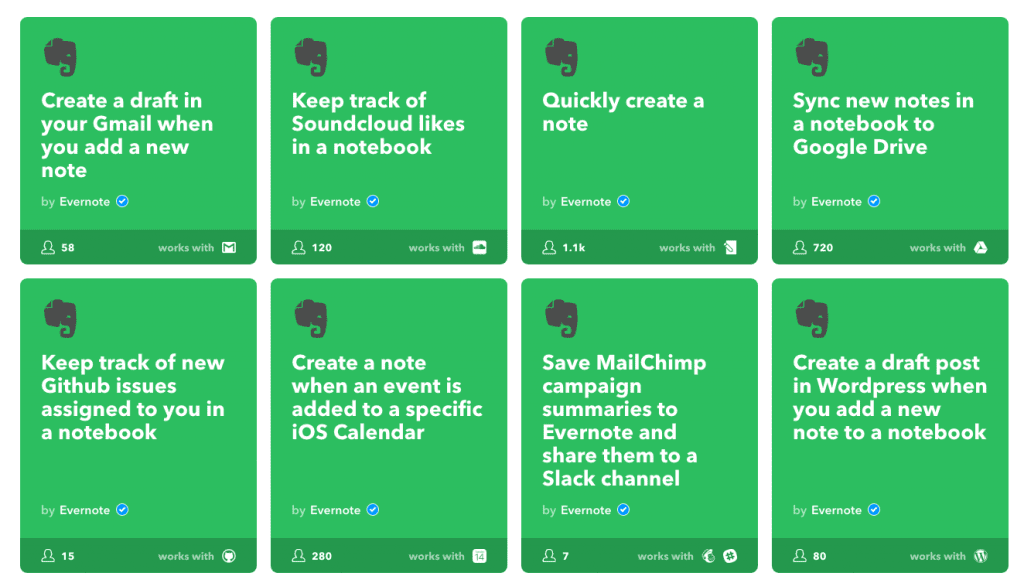1024x583 pixels.
Task: Click 'by Evernote' on the Quickly create a note card
Action: [577, 202]
